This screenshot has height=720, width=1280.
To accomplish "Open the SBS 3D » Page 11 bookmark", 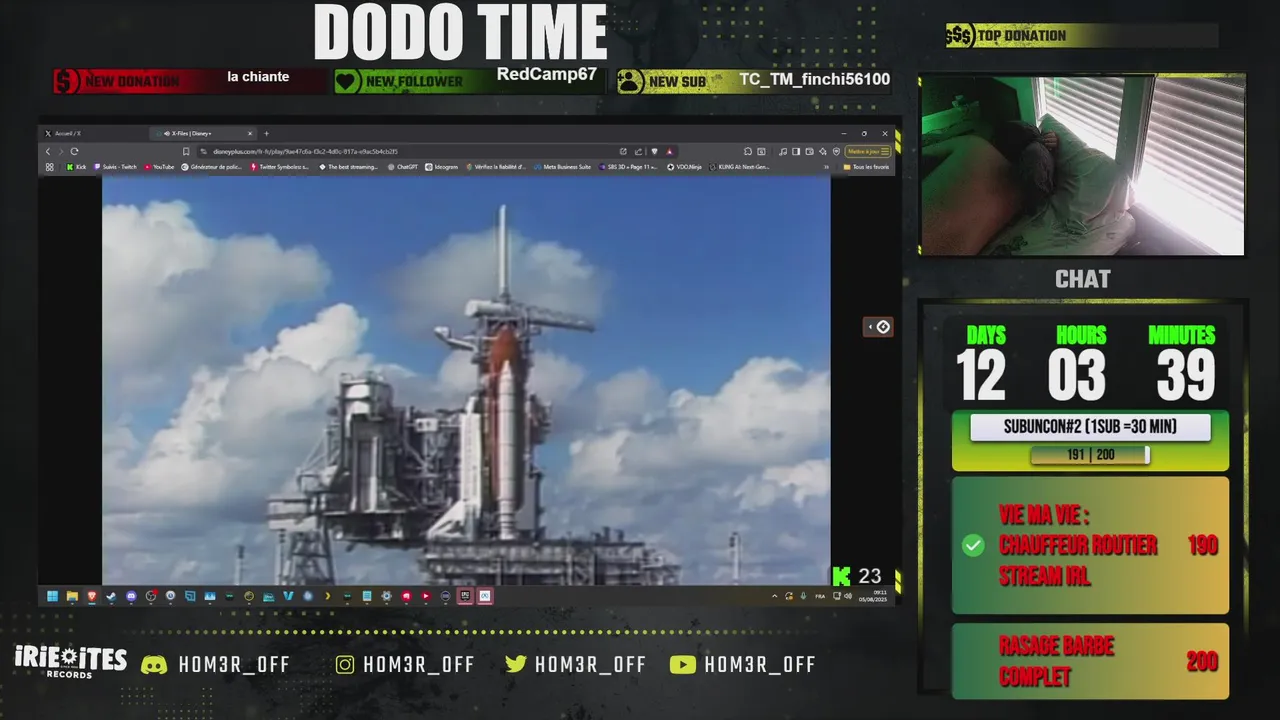I will pos(628,167).
